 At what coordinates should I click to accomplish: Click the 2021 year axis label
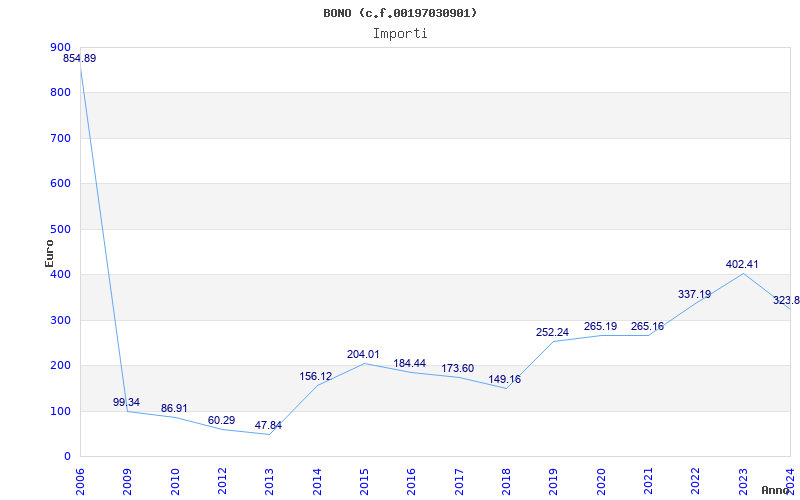pos(648,482)
